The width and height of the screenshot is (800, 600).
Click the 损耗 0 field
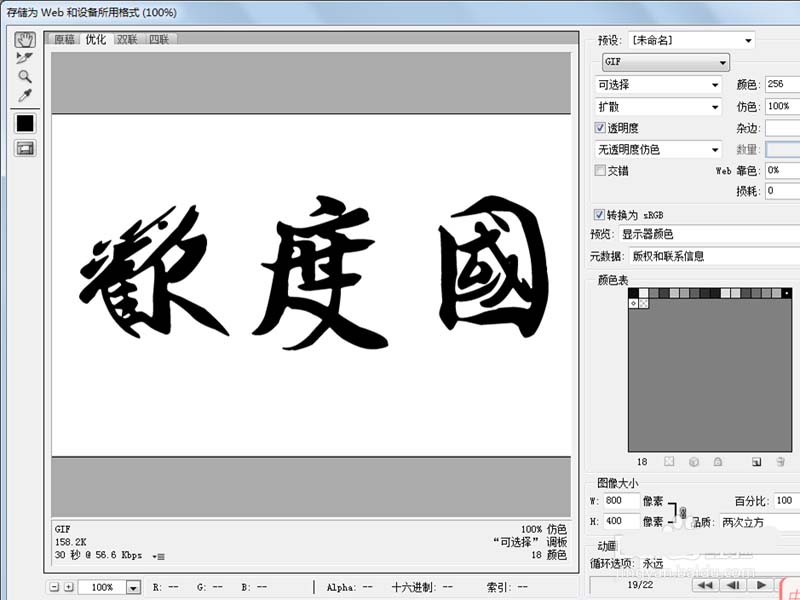782,191
